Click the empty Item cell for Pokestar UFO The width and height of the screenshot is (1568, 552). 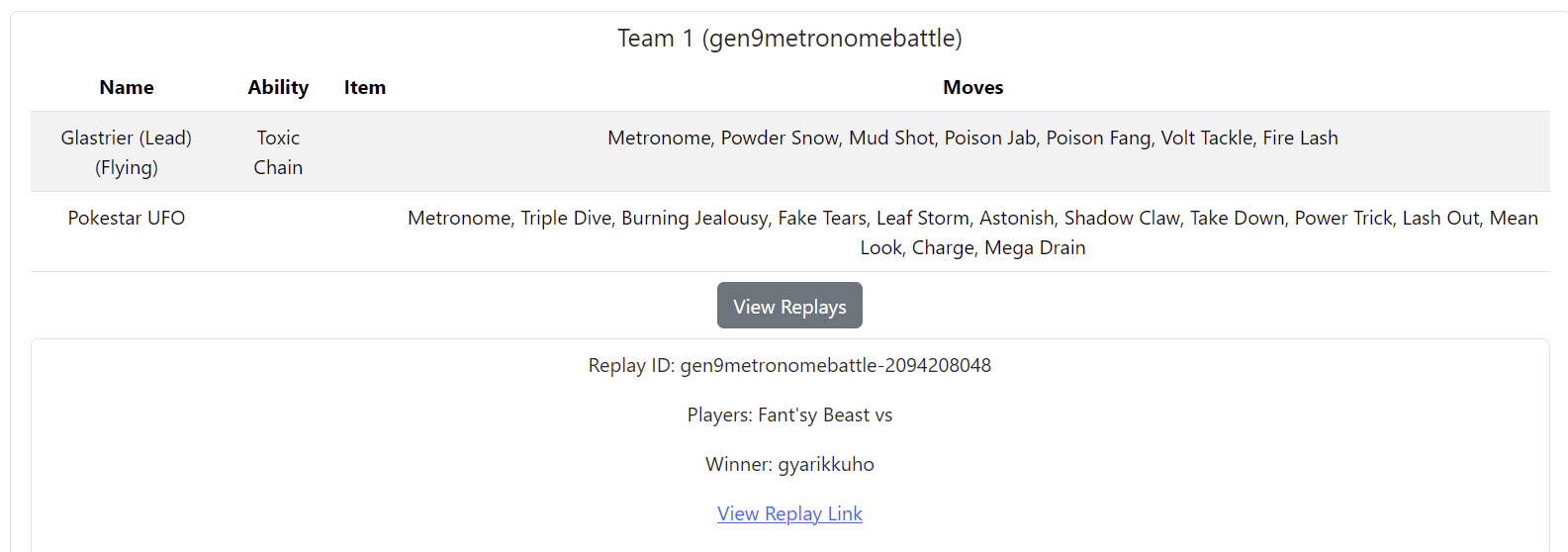[x=365, y=232]
